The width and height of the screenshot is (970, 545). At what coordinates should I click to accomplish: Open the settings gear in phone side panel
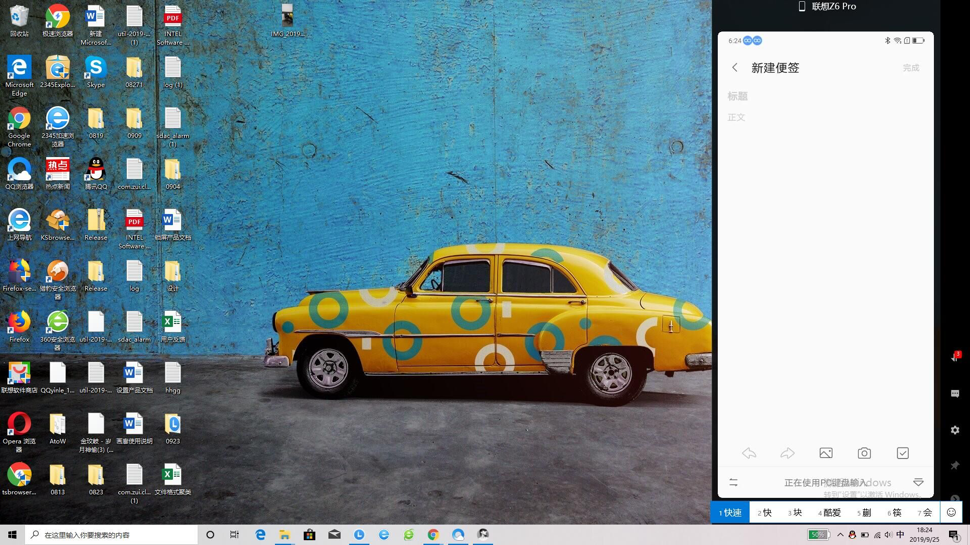[955, 430]
